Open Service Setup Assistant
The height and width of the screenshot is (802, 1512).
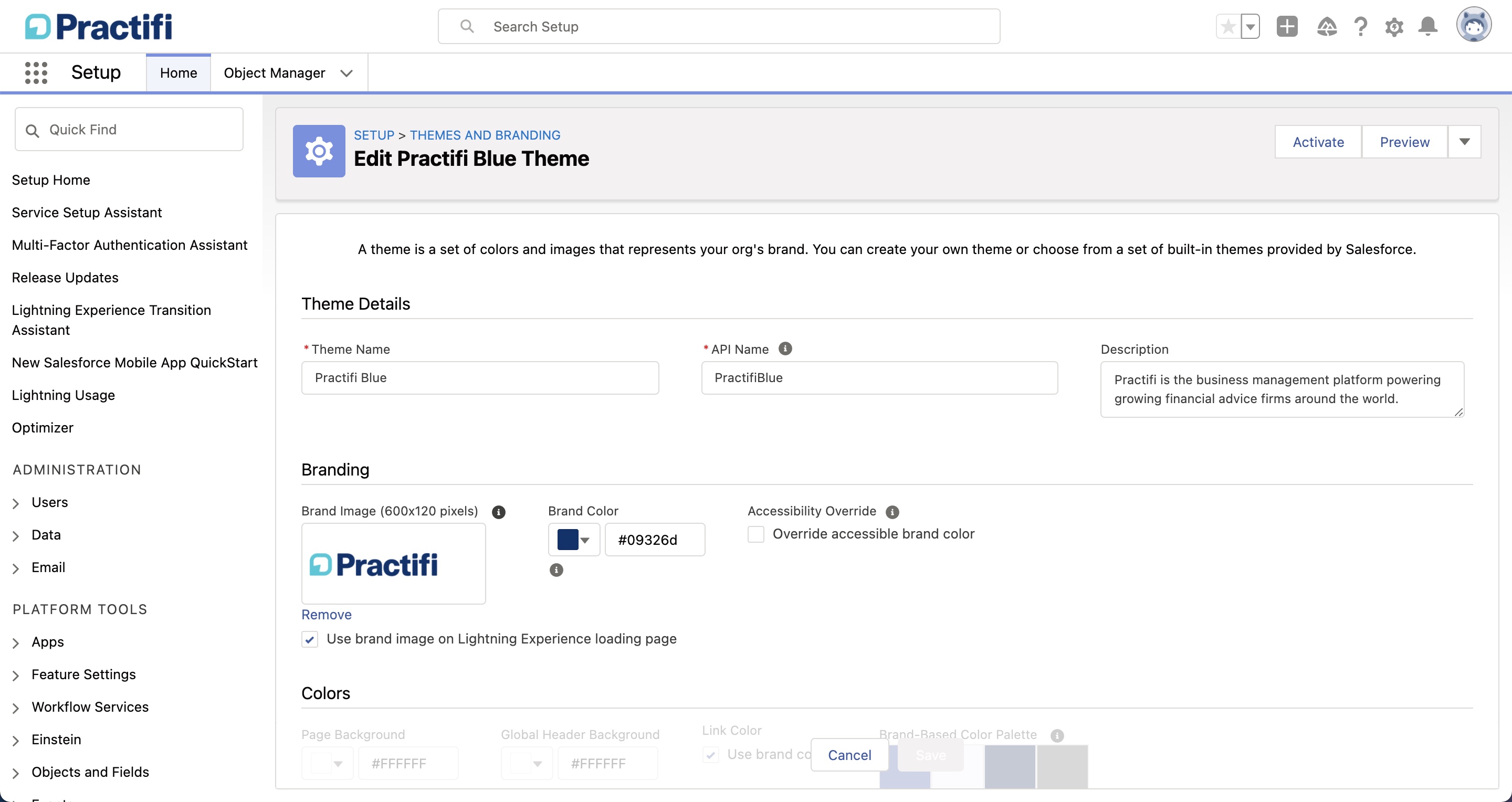[x=87, y=213]
